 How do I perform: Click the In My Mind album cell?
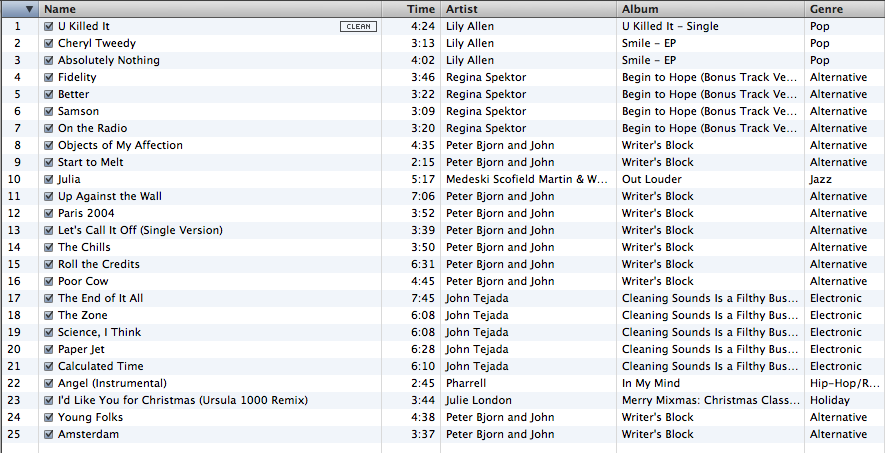(651, 383)
